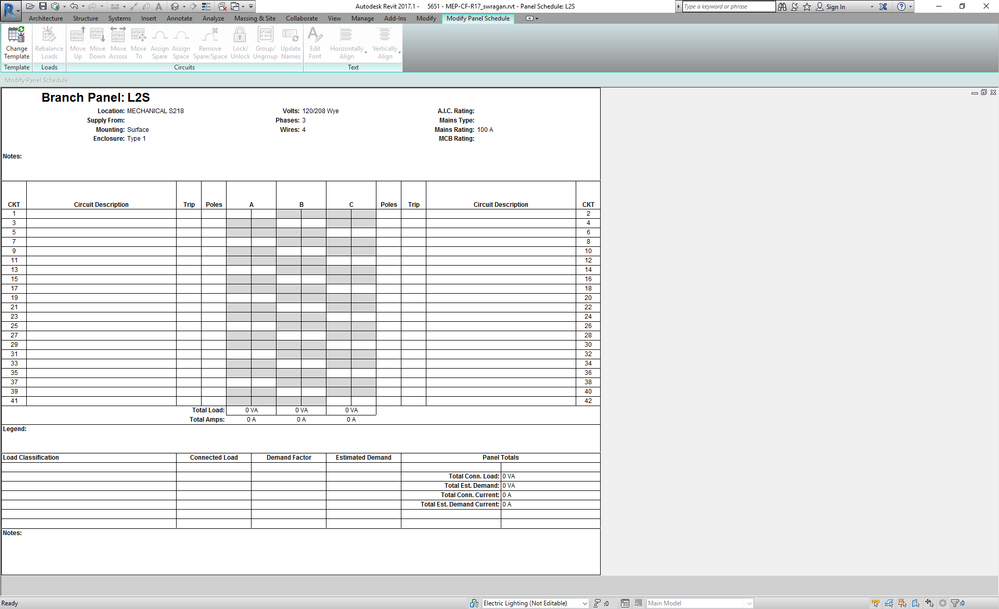Click the Sign In link
Viewport: 999px width, 609px height.
coord(835,6)
